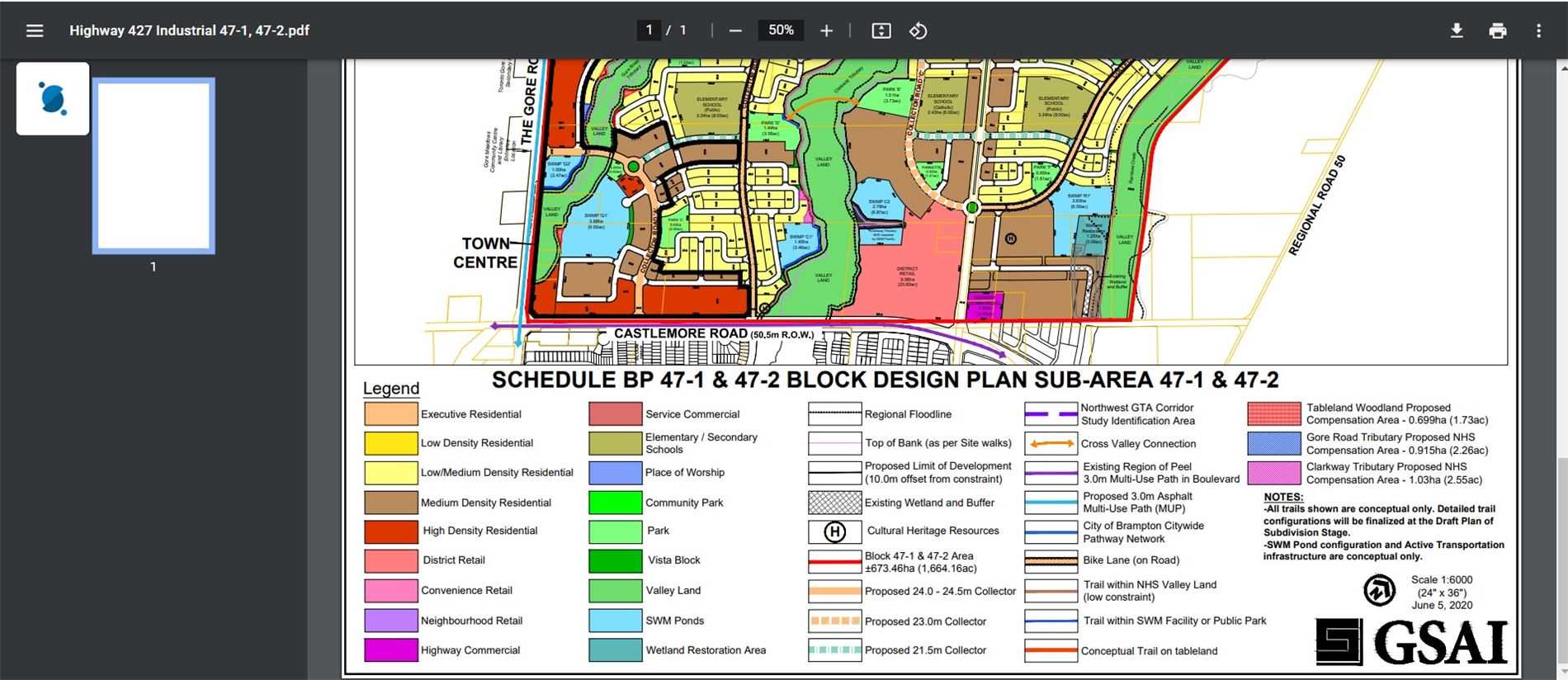This screenshot has width=1568, height=680.
Task: Click the fit to page icon
Action: click(x=881, y=31)
